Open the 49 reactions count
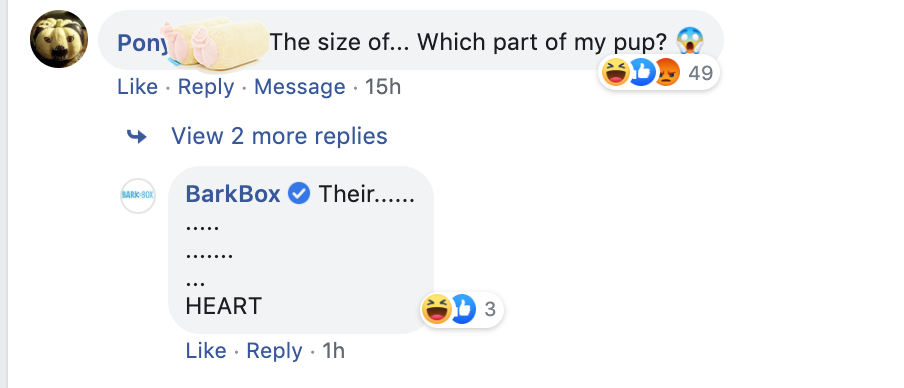This screenshot has width=904, height=388. click(x=701, y=73)
